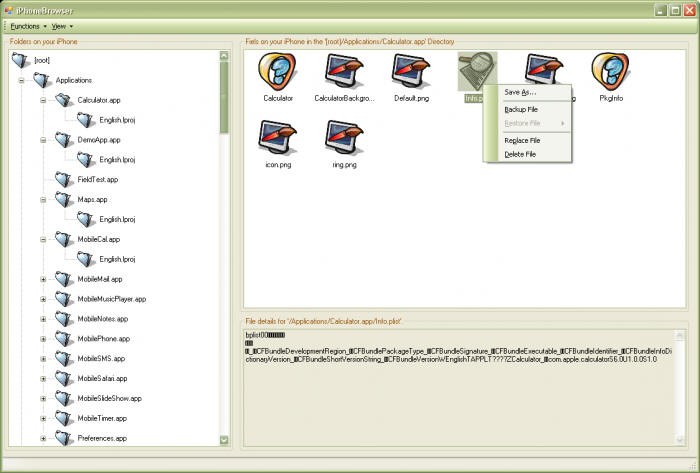Screen dimensions: 700x473
Task: Select the Default.png file icon
Action: click(411, 71)
